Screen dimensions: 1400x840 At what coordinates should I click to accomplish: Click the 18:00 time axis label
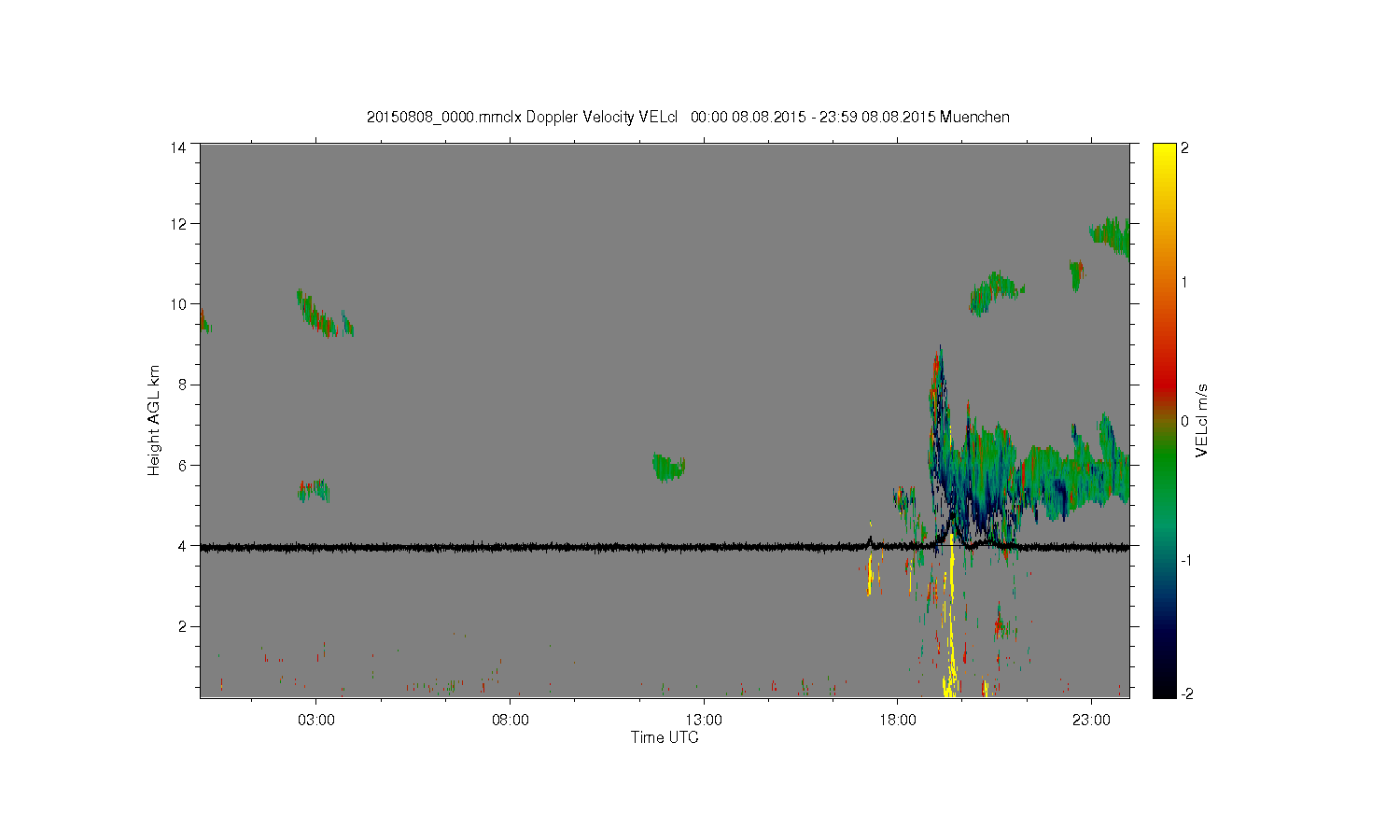(897, 720)
